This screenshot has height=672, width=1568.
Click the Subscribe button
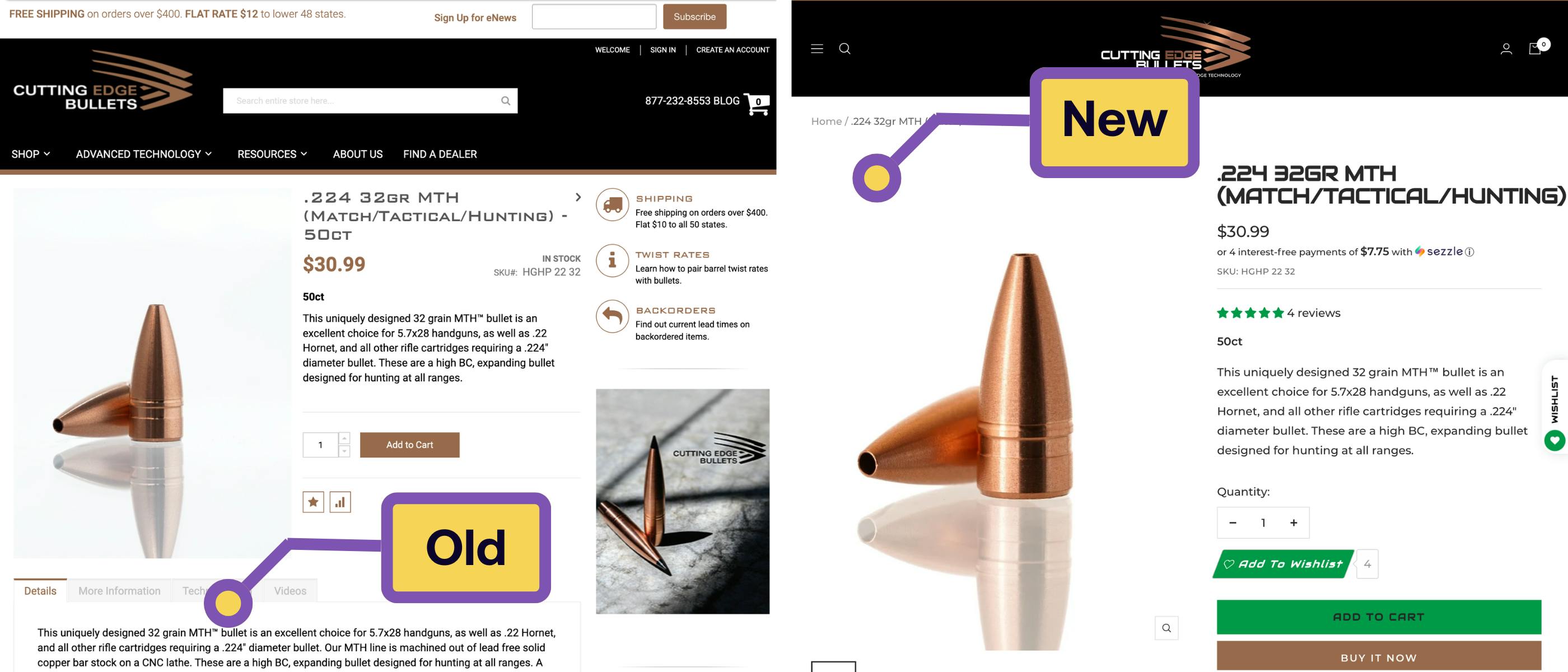(694, 17)
